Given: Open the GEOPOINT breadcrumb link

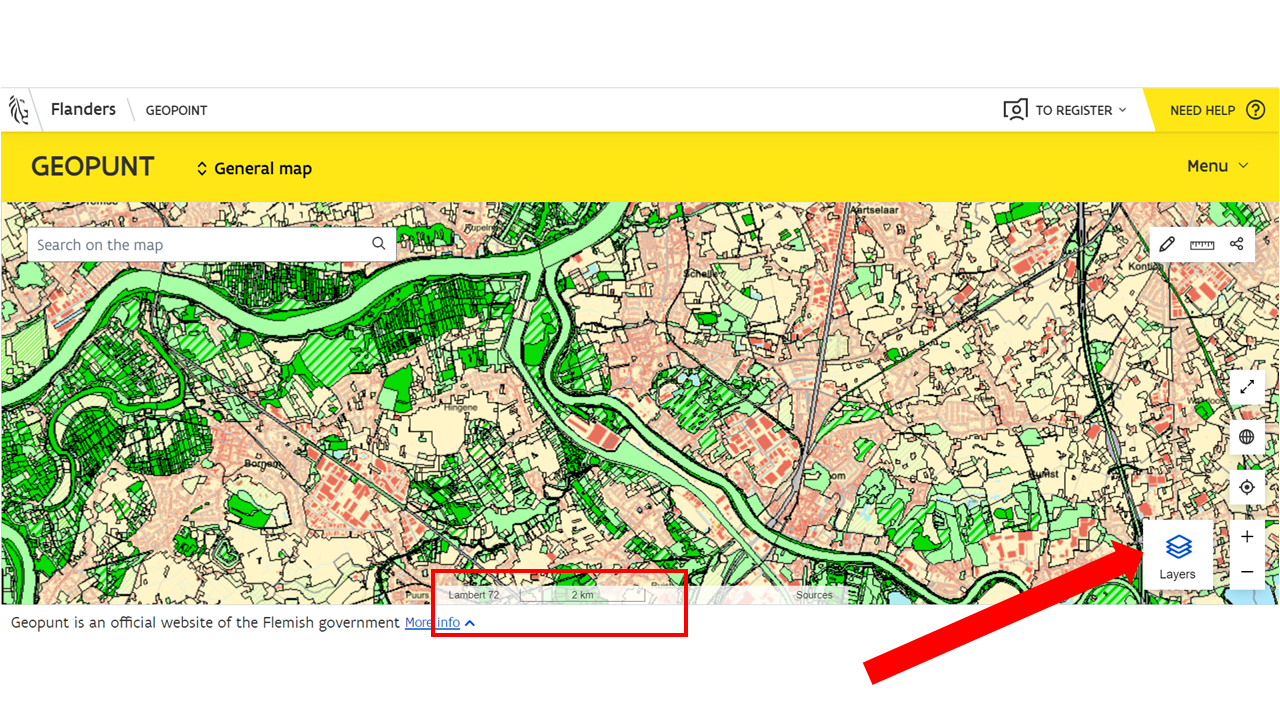Looking at the screenshot, I should tap(176, 110).
